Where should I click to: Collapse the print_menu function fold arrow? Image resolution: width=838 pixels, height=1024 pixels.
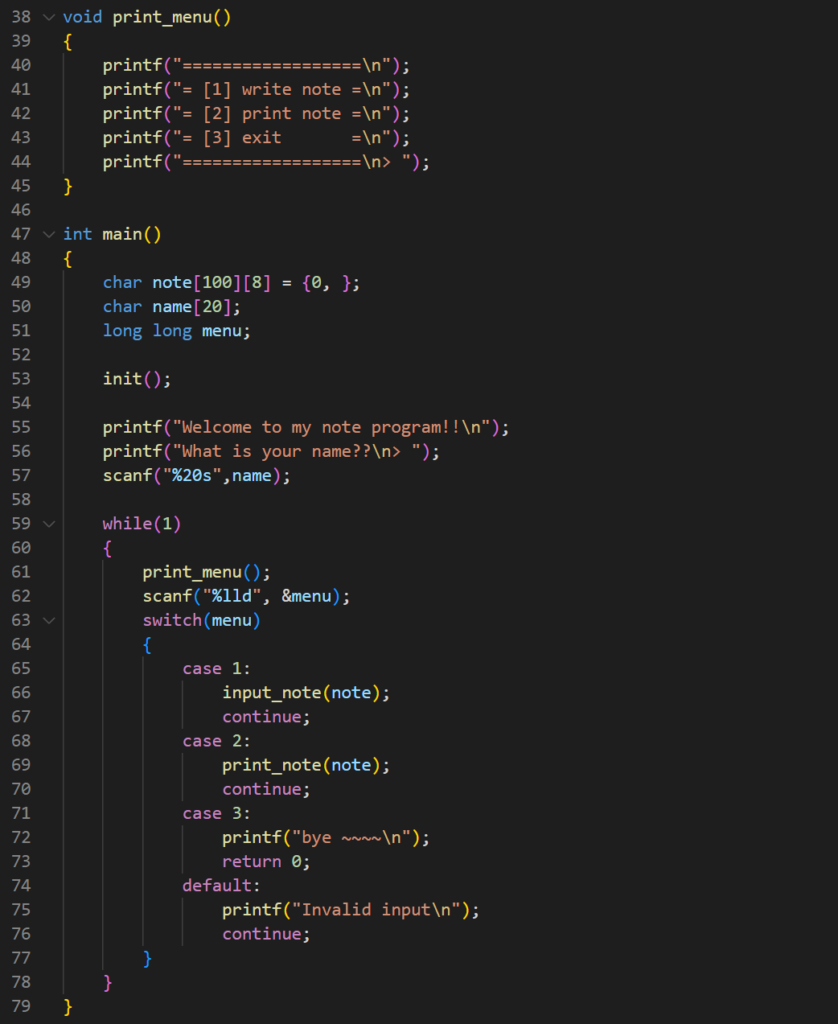48,17
